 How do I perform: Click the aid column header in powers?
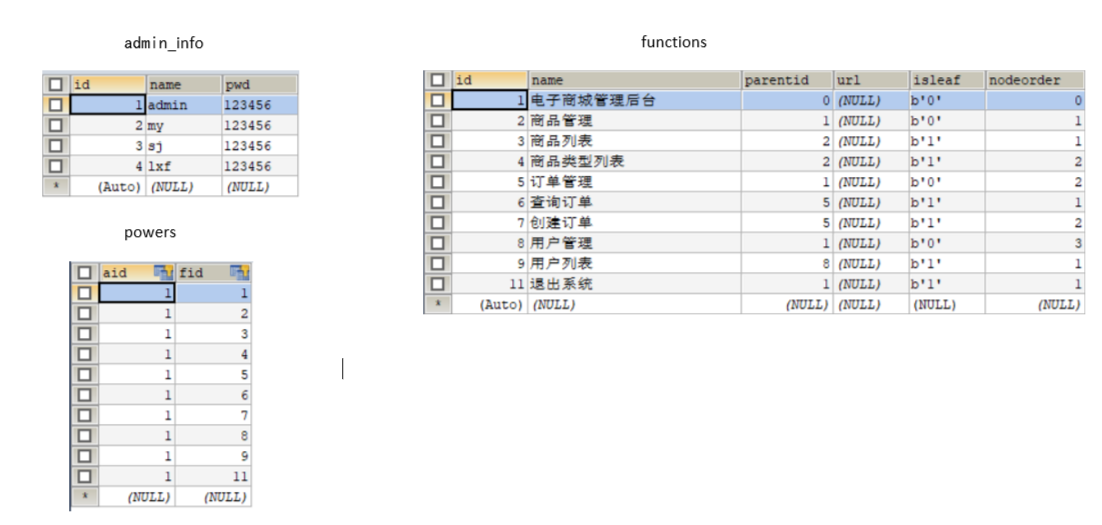click(x=136, y=273)
